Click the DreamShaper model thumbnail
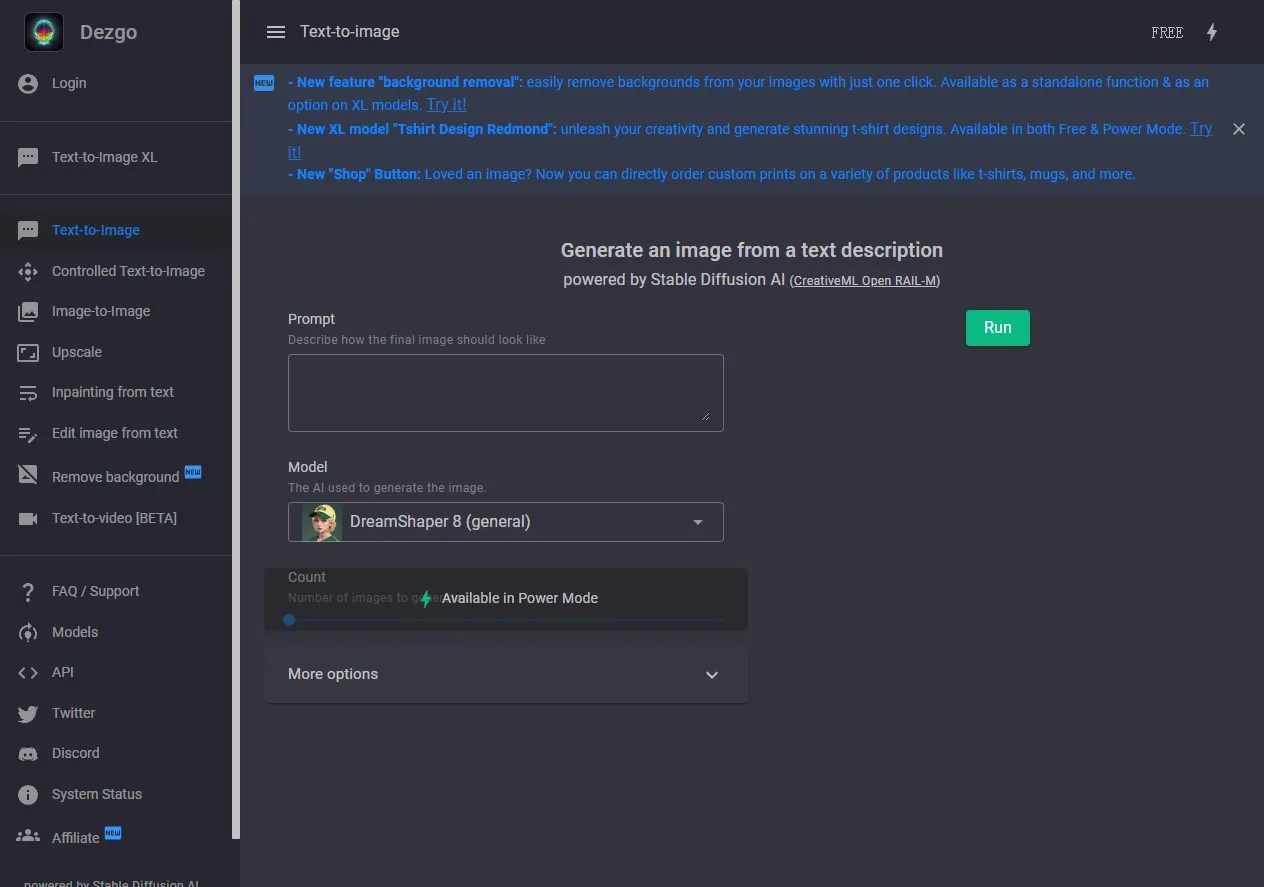The width and height of the screenshot is (1264, 887). pos(322,522)
